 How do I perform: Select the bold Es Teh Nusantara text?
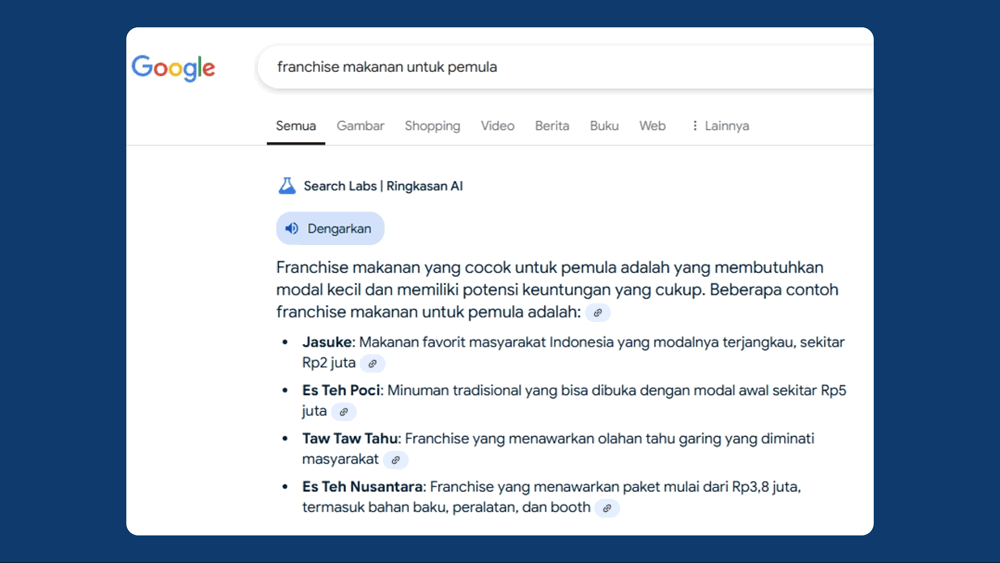click(x=362, y=486)
